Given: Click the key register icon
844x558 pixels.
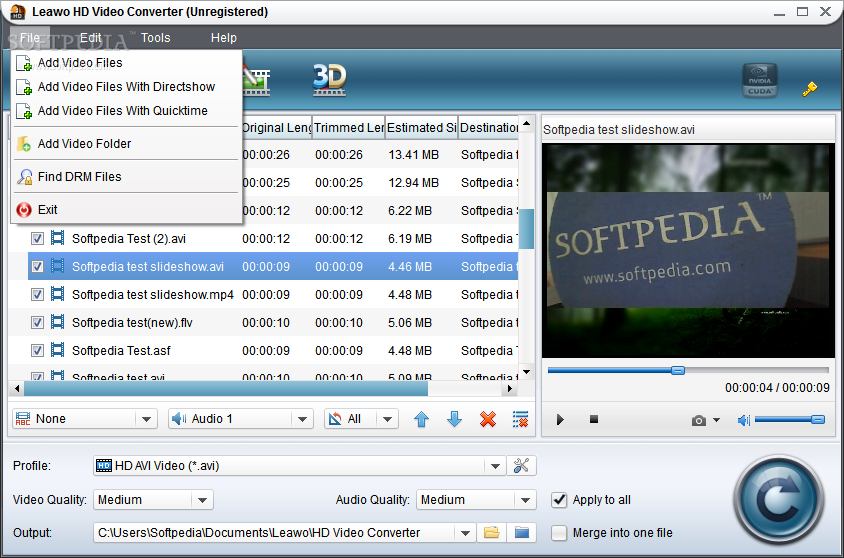Looking at the screenshot, I should click(x=809, y=89).
